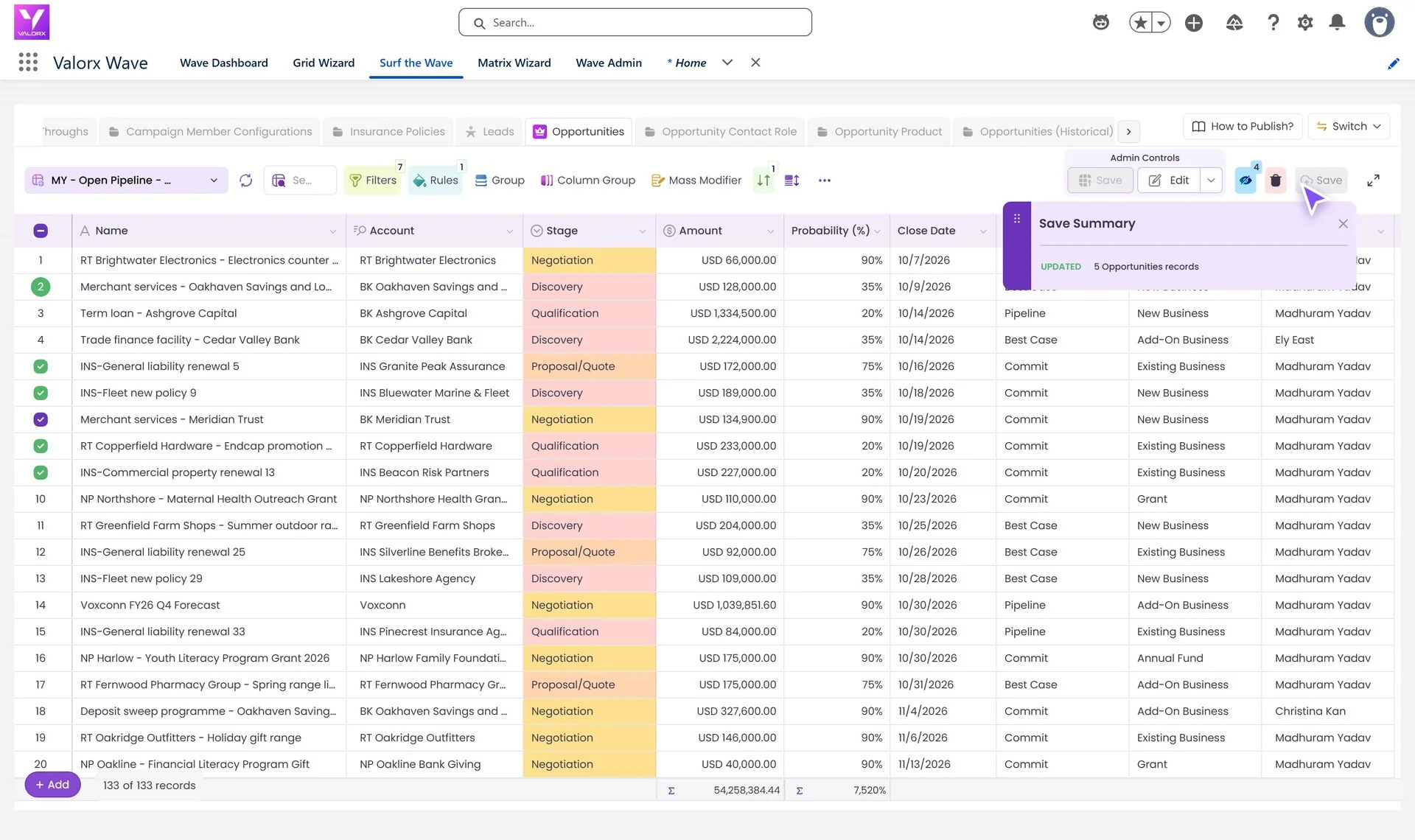Click the global Search field
Image resolution: width=1415 pixels, height=840 pixels.
click(x=635, y=23)
